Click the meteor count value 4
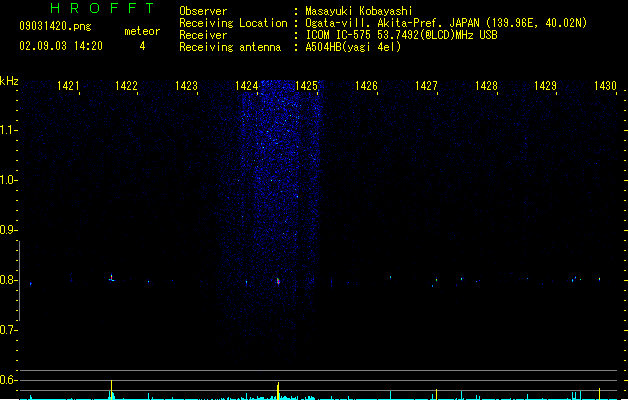The width and height of the screenshot is (629, 400). point(142,46)
